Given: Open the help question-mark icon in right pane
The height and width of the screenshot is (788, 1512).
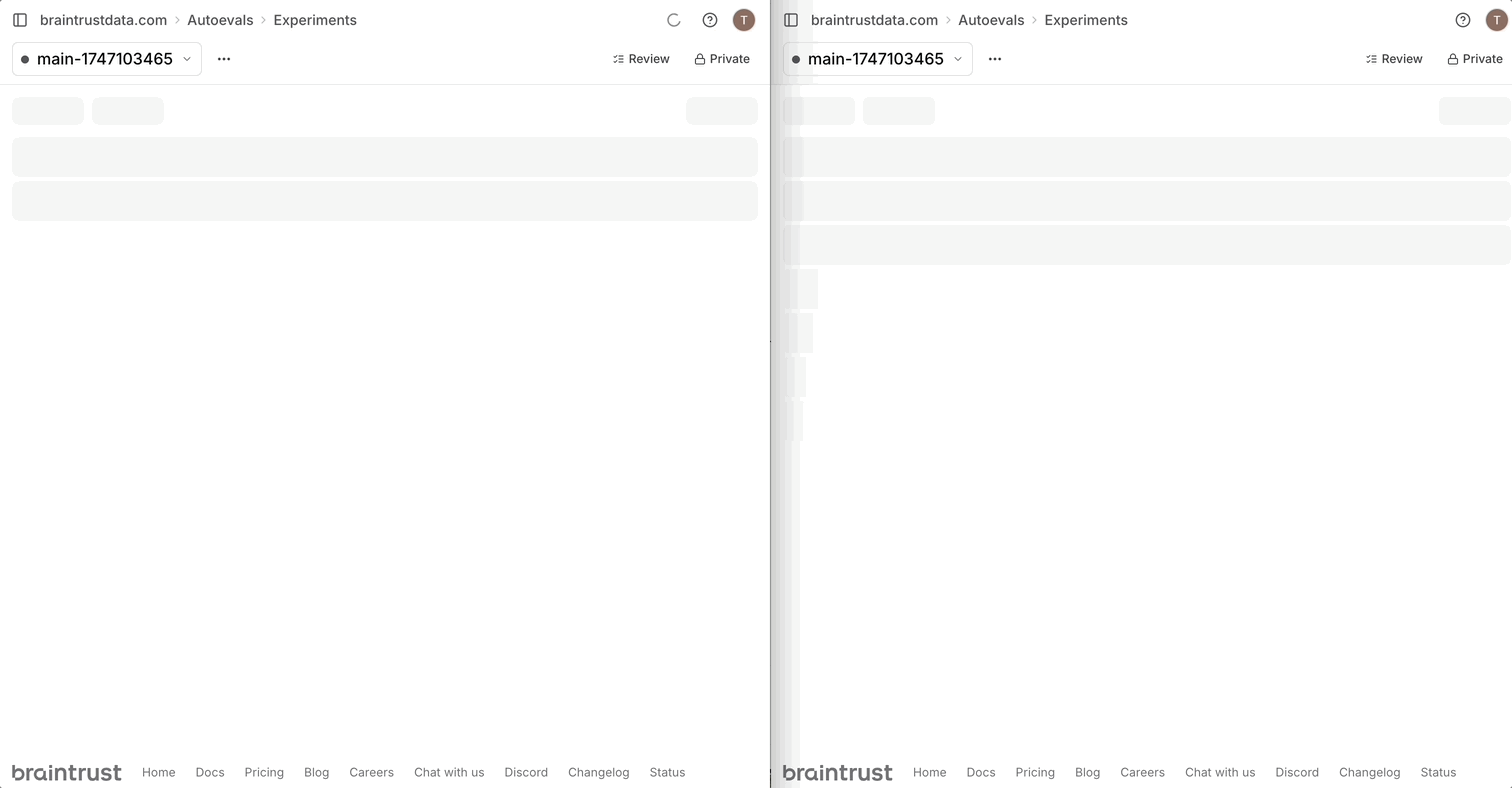Looking at the screenshot, I should (x=1463, y=20).
